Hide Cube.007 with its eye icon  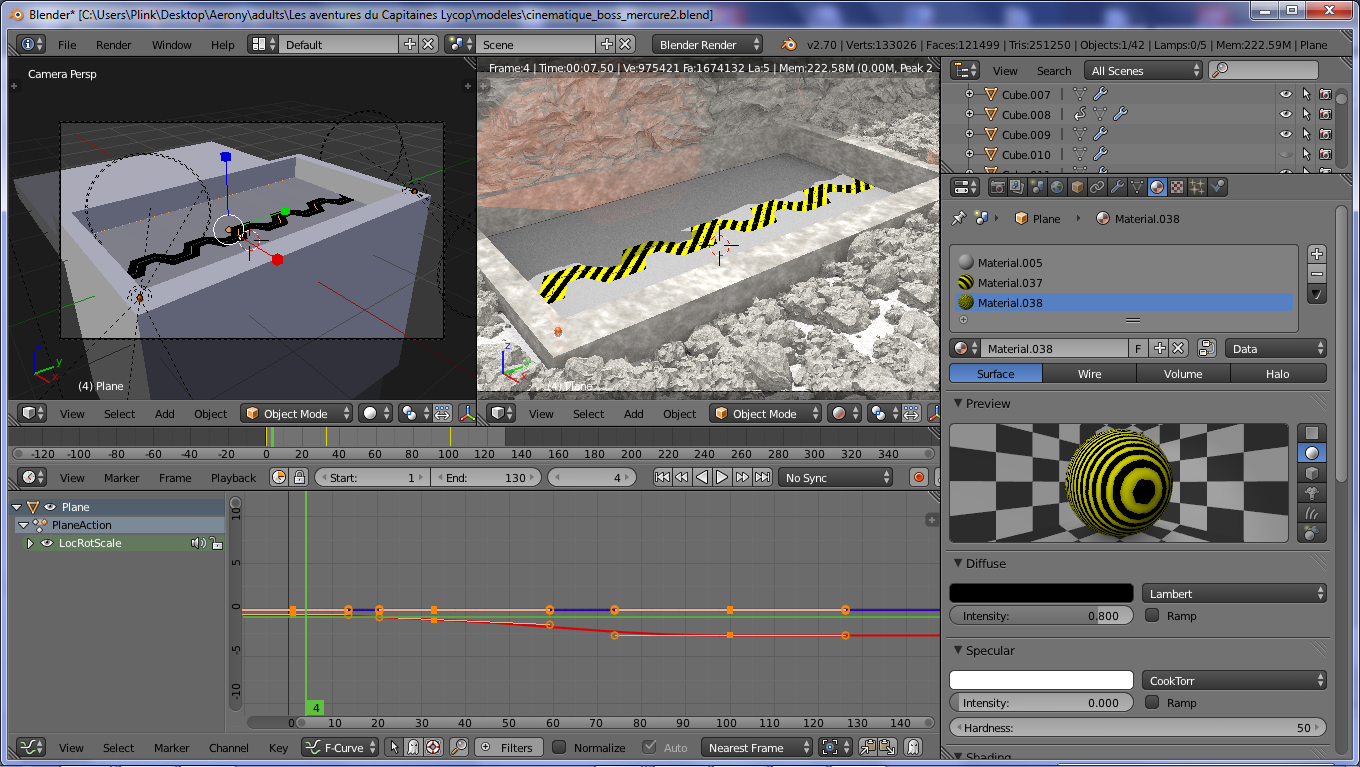pos(1286,94)
